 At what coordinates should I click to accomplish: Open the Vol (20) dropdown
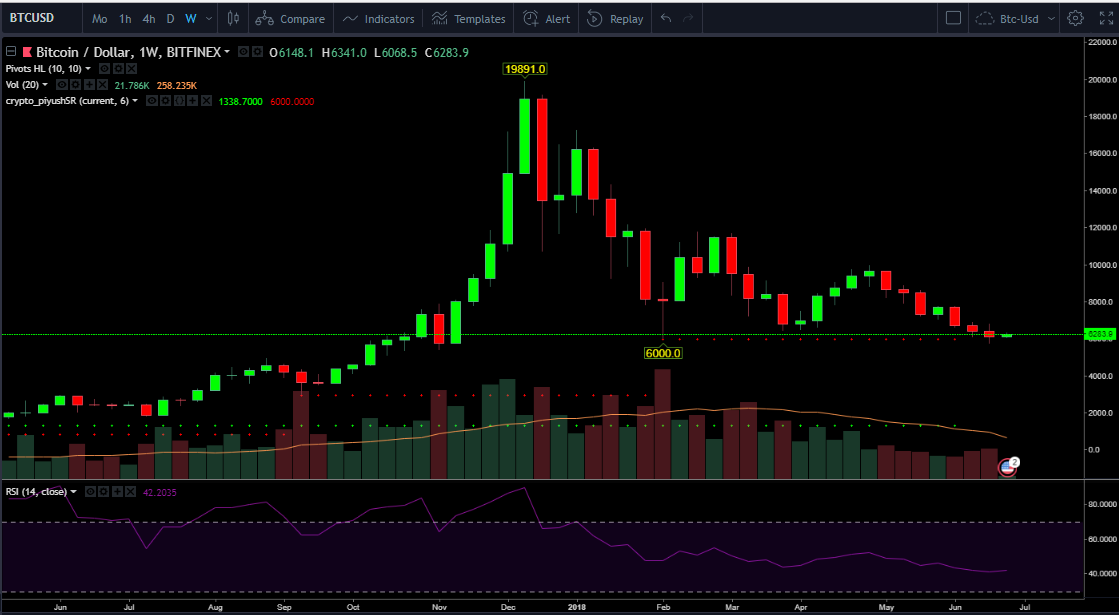pos(45,85)
